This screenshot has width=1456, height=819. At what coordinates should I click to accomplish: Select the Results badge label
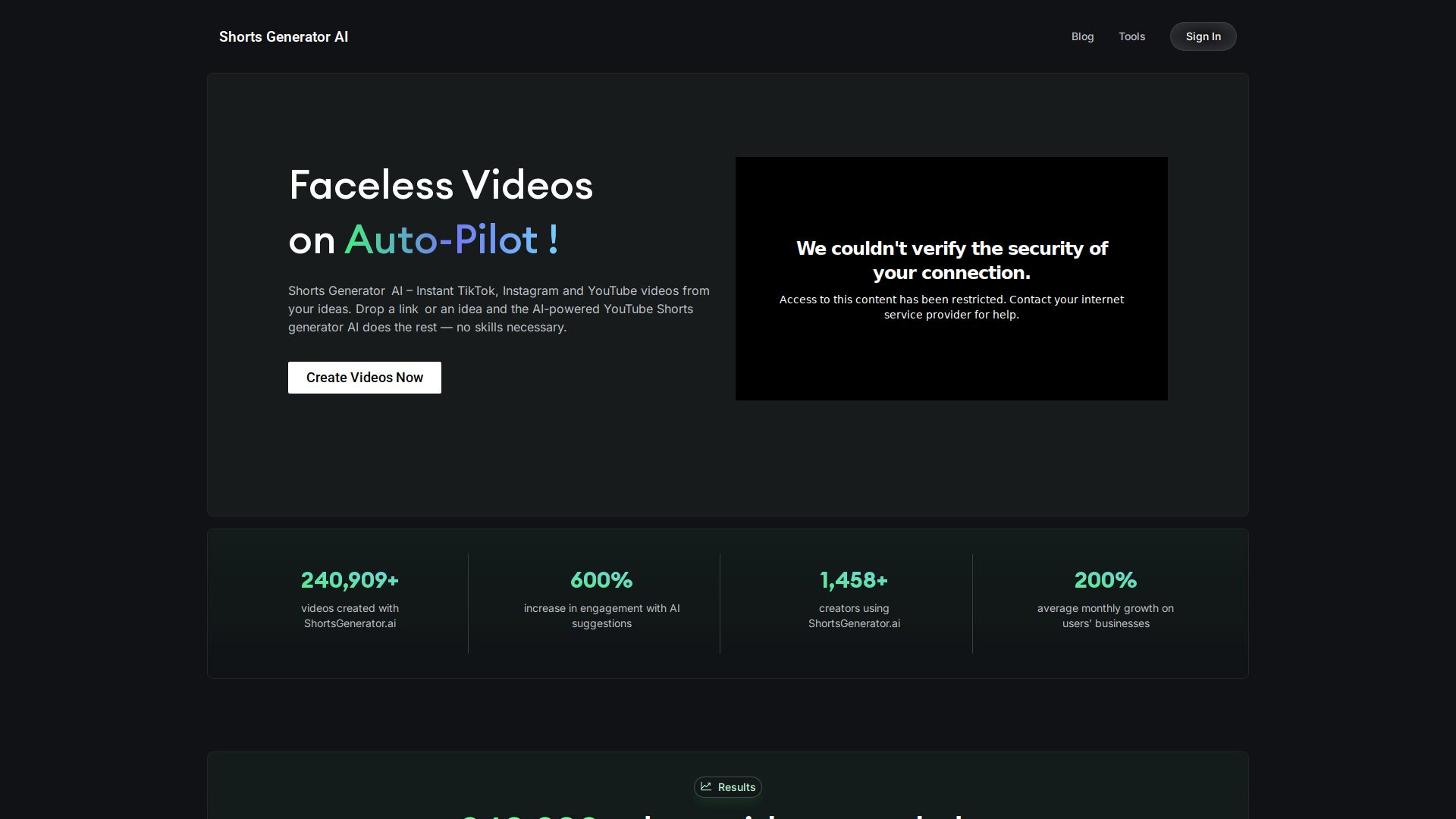point(736,787)
